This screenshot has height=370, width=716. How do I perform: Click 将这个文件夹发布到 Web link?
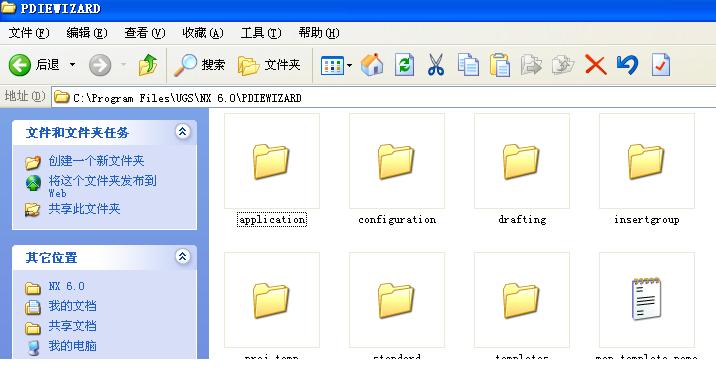(x=102, y=186)
